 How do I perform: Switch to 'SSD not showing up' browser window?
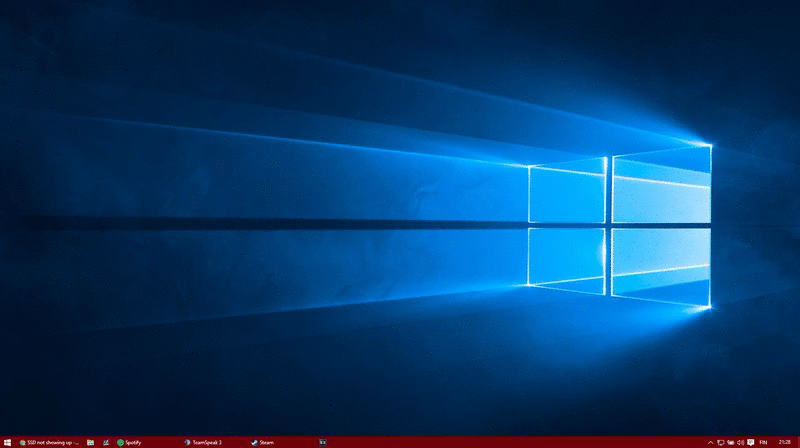pos(49,442)
